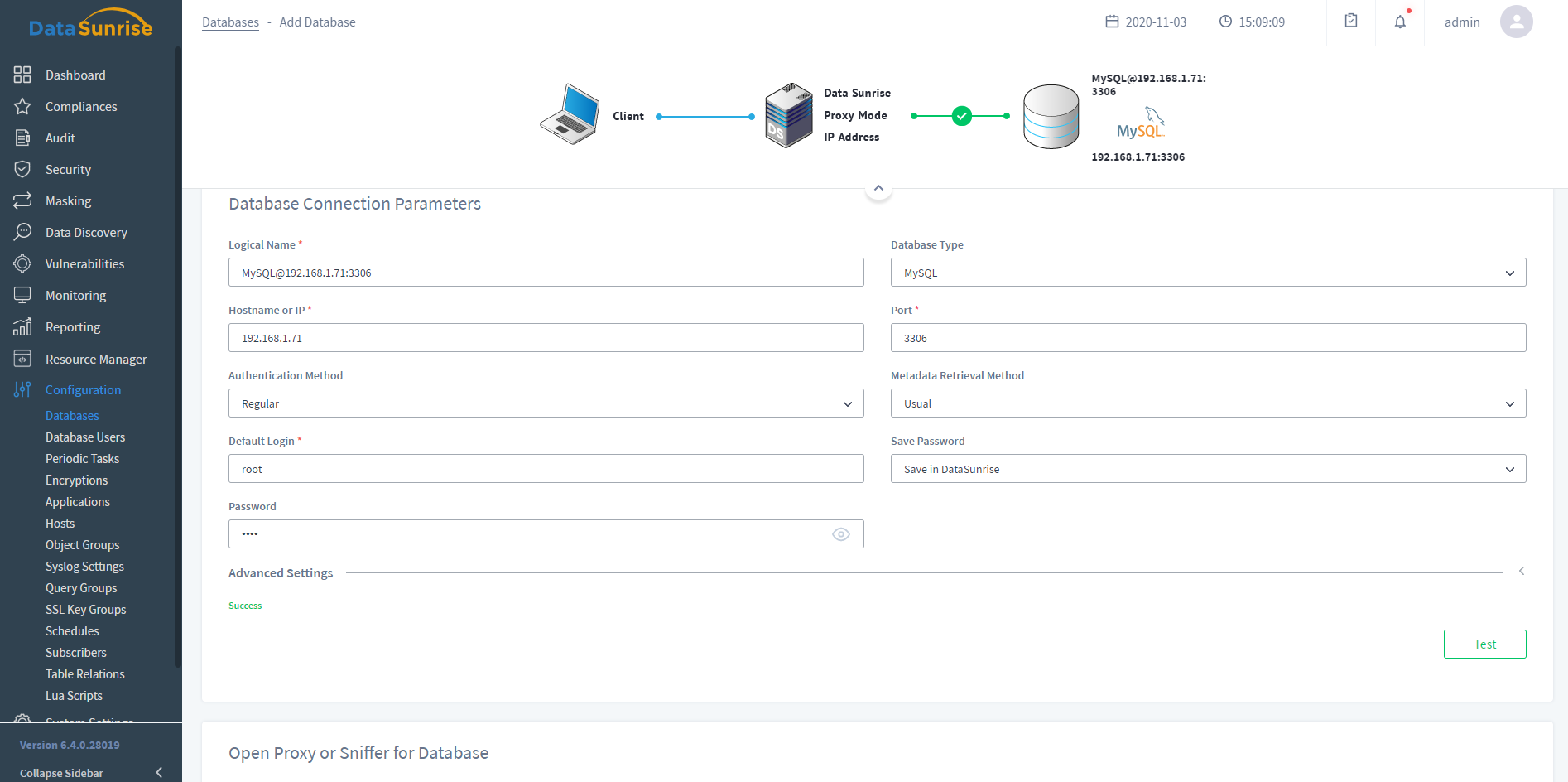Viewport: 1568px width, 782px height.
Task: Click the Hostname or IP field
Action: coord(546,338)
